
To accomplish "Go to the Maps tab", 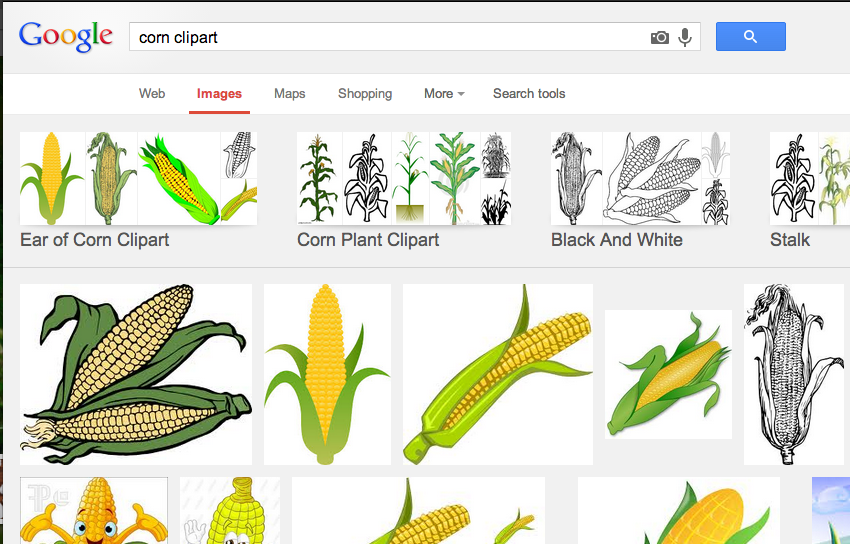I will [x=289, y=94].
